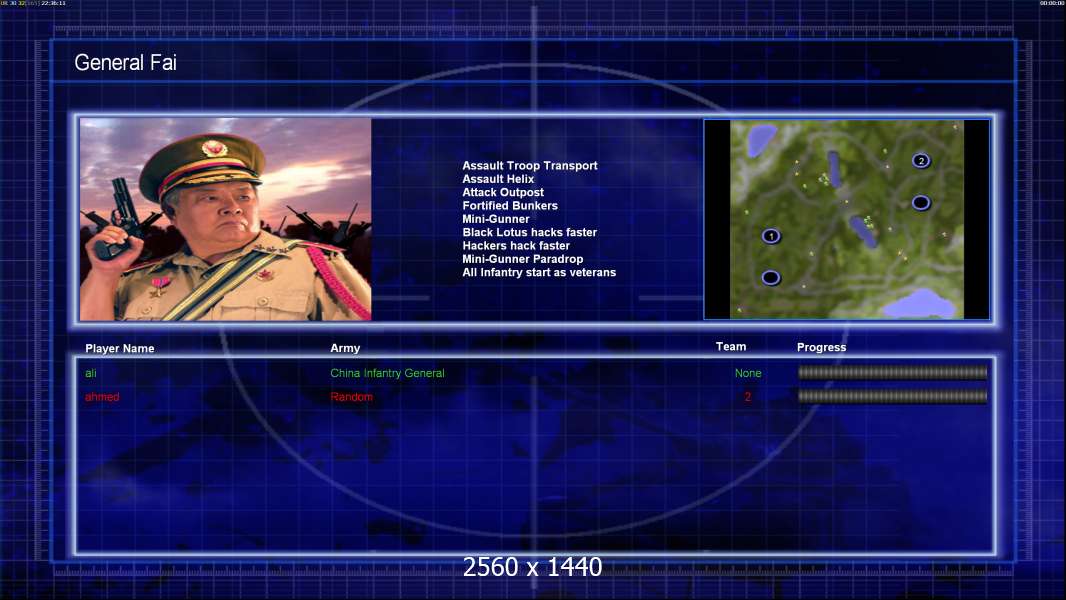This screenshot has height=600, width=1066.
Task: Click 'Mini-Gunner' ability line
Action: [x=496, y=219]
